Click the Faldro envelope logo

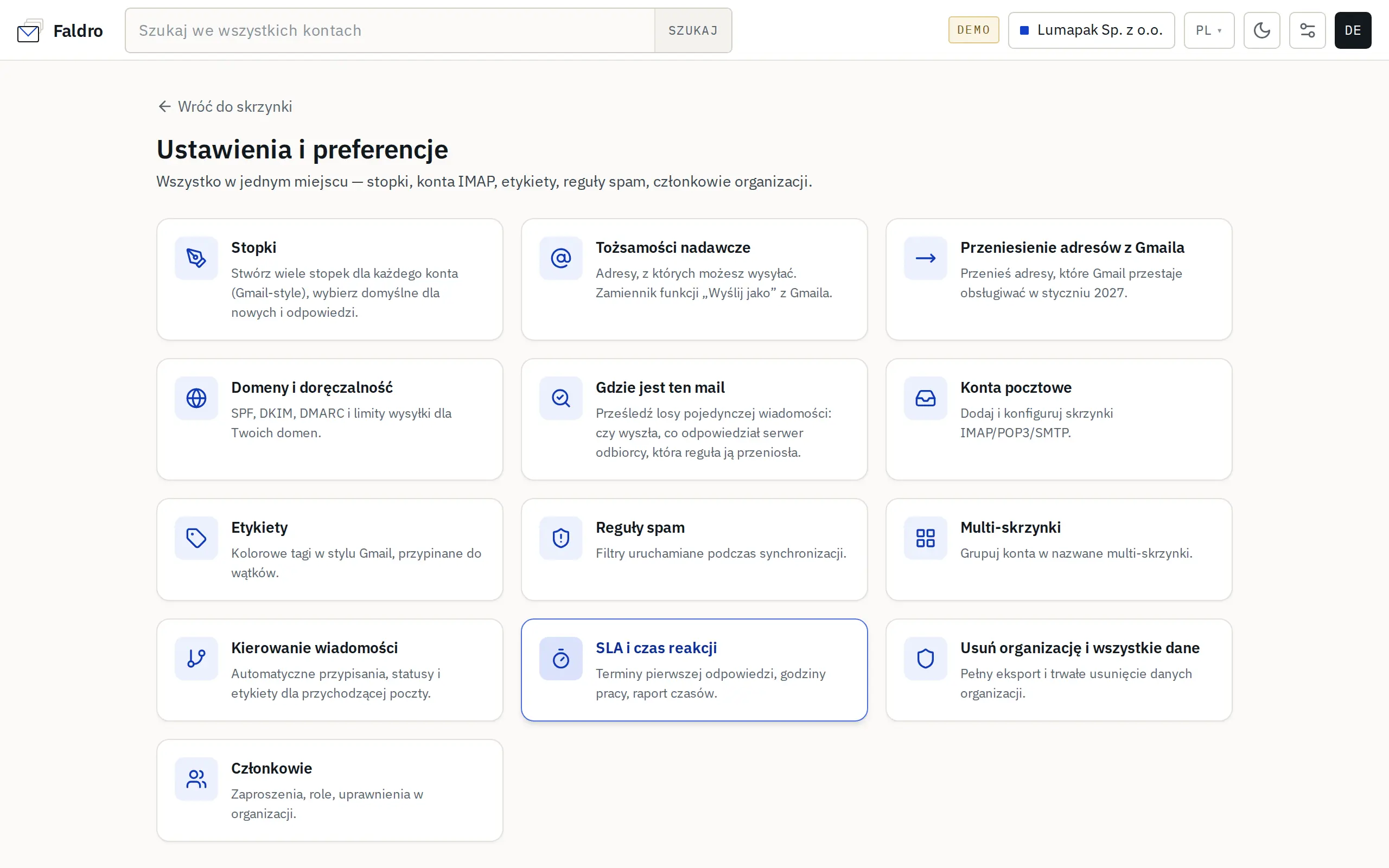pyautogui.click(x=30, y=31)
